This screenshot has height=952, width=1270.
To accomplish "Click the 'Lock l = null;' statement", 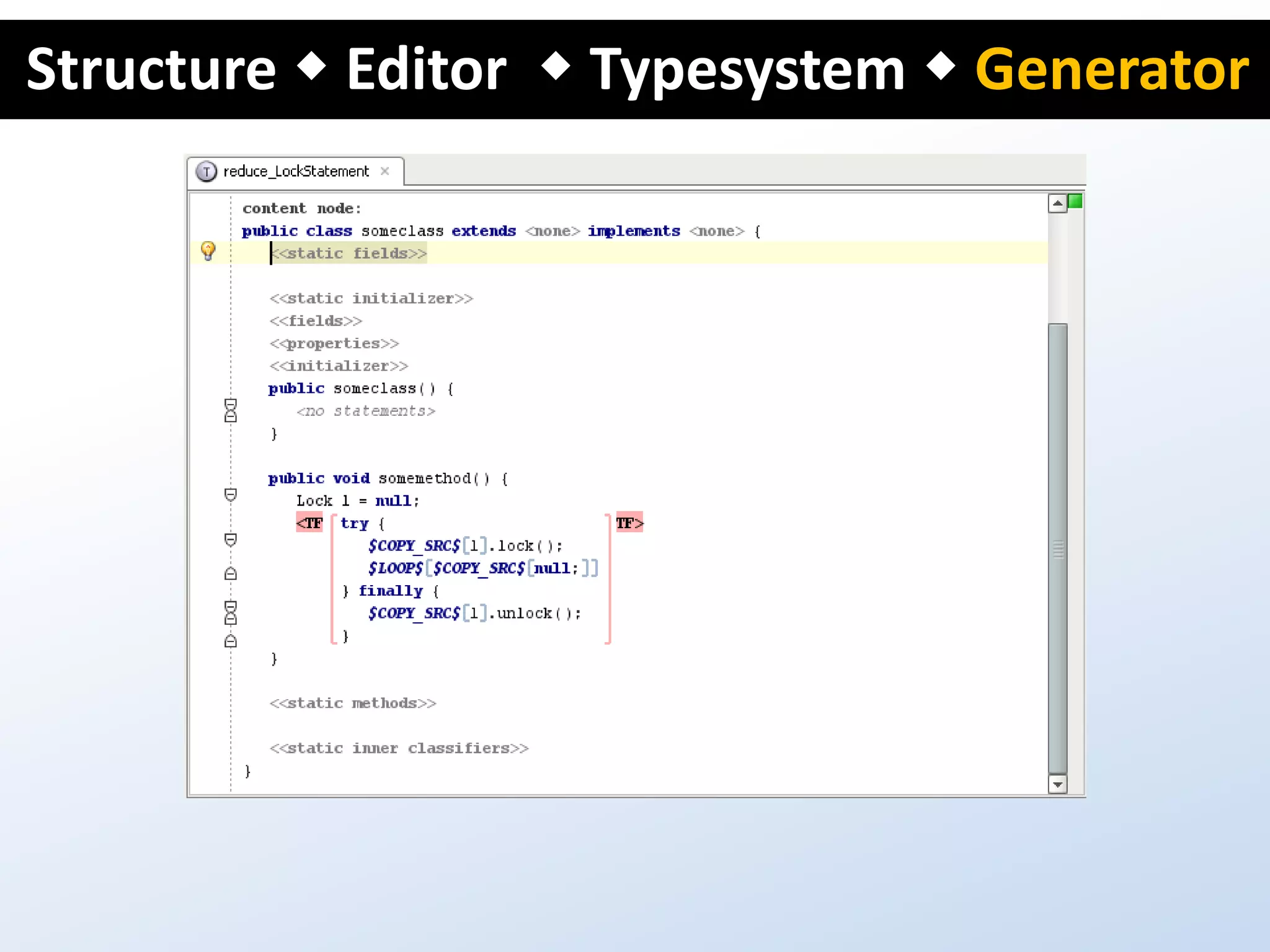I will point(358,501).
